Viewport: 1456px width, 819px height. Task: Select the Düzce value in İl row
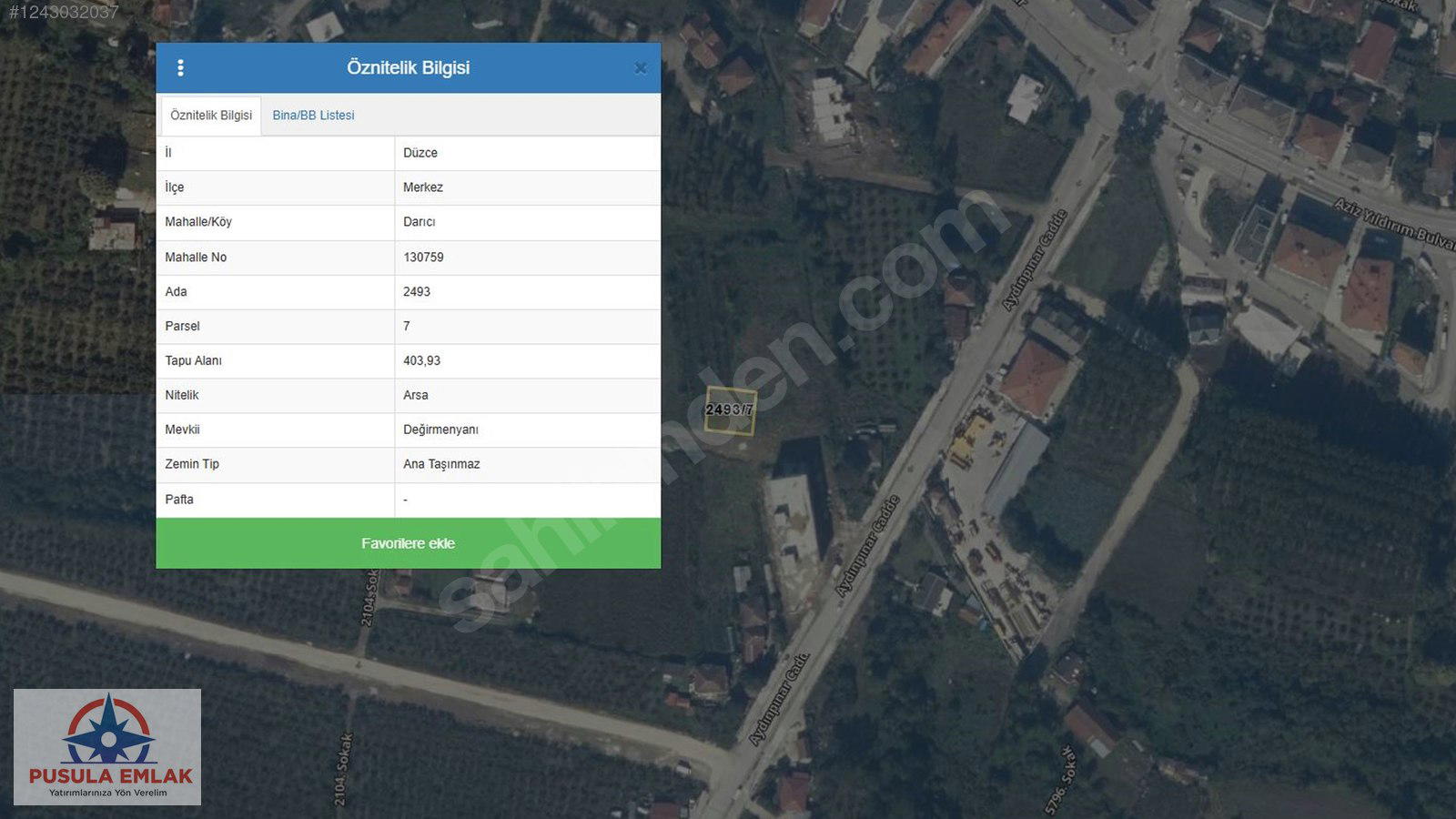[x=420, y=153]
